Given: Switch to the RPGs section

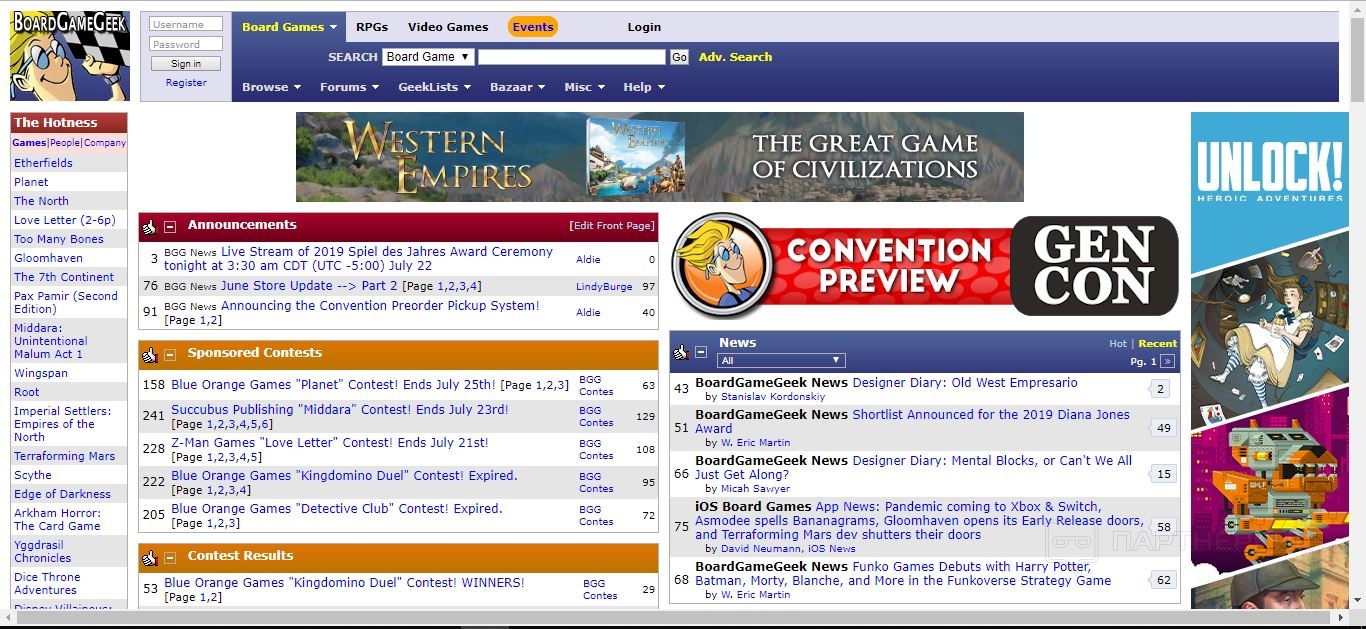Looking at the screenshot, I should (372, 27).
